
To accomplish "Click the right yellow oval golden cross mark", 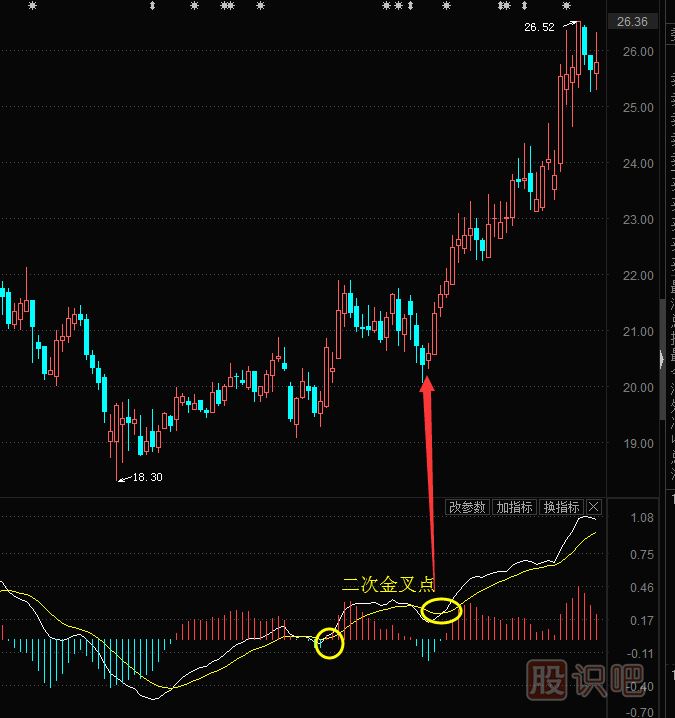I will pyautogui.click(x=441, y=610).
